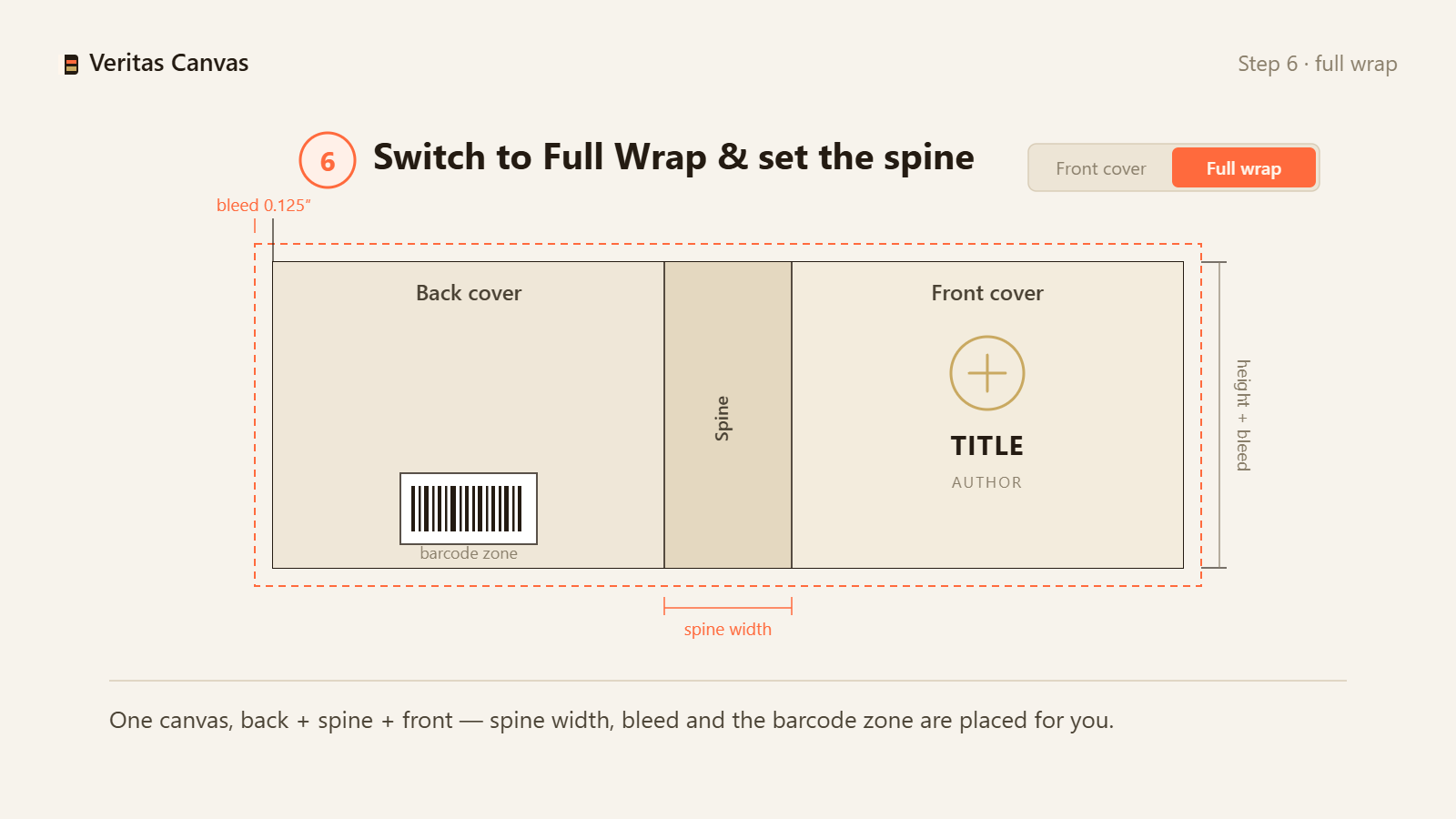Click the Back cover heading
The height and width of the screenshot is (819, 1456).
click(x=469, y=293)
